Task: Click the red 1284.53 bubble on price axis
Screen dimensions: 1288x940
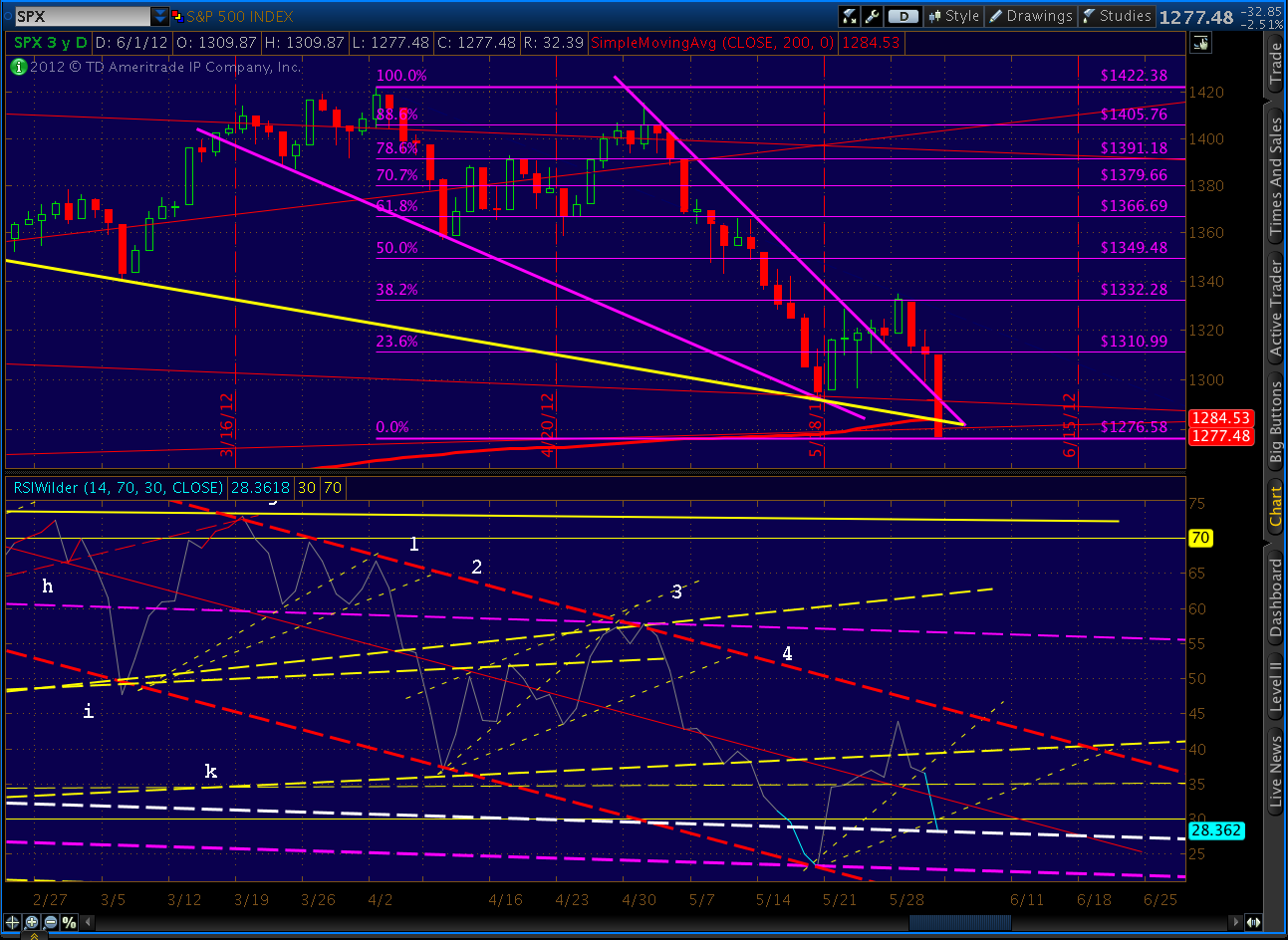Action: [1220, 418]
